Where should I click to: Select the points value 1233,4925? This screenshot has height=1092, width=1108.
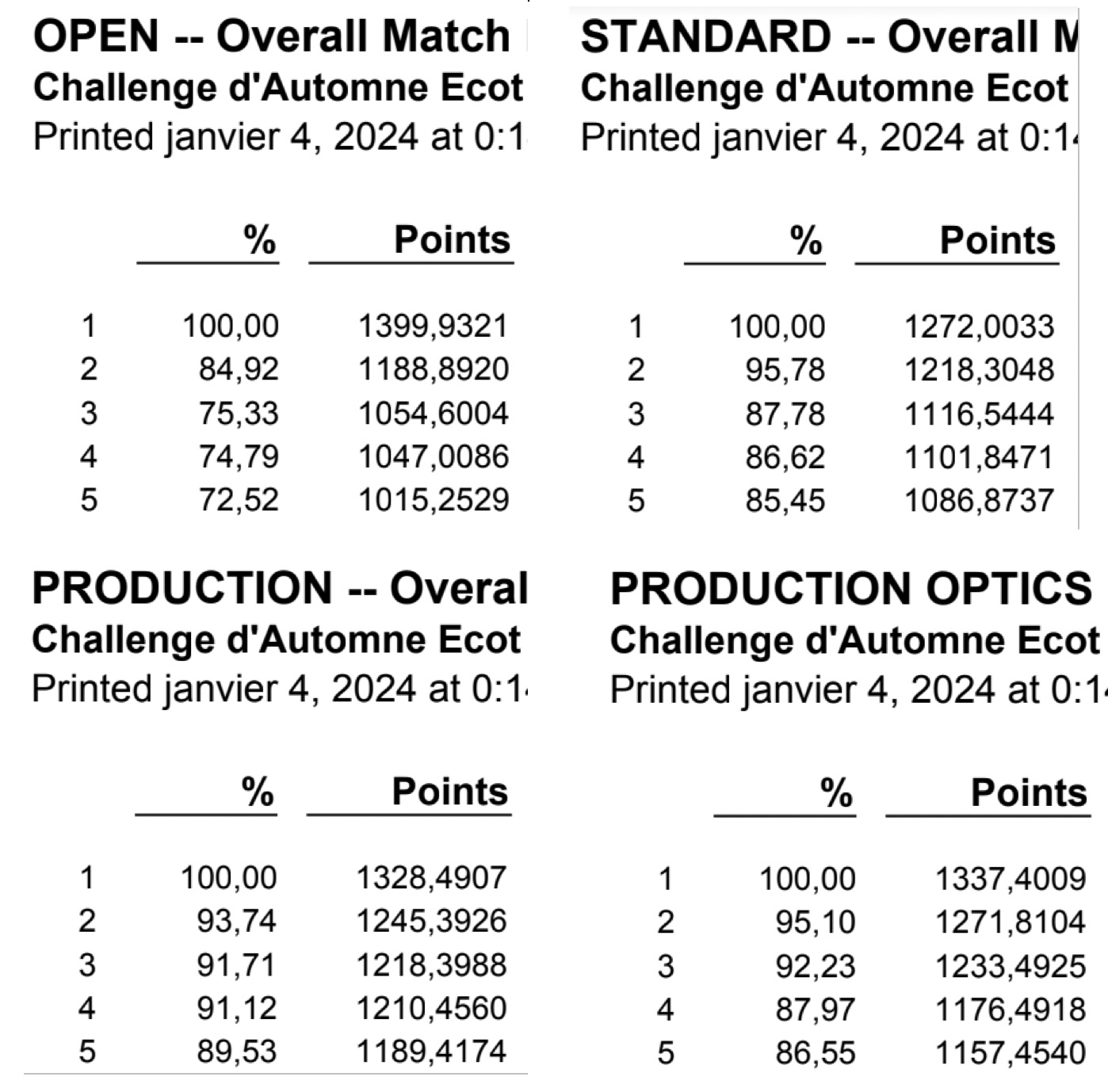click(1010, 966)
